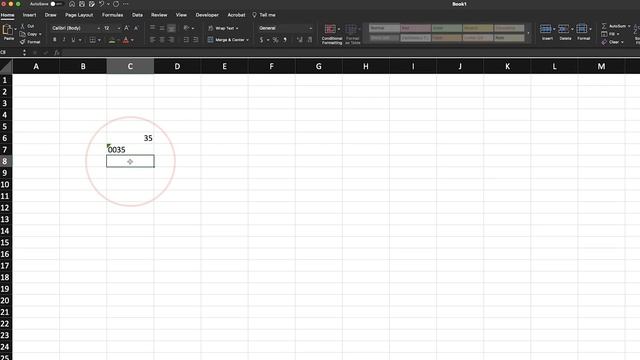Open the Developer ribbon tab

(x=207, y=15)
